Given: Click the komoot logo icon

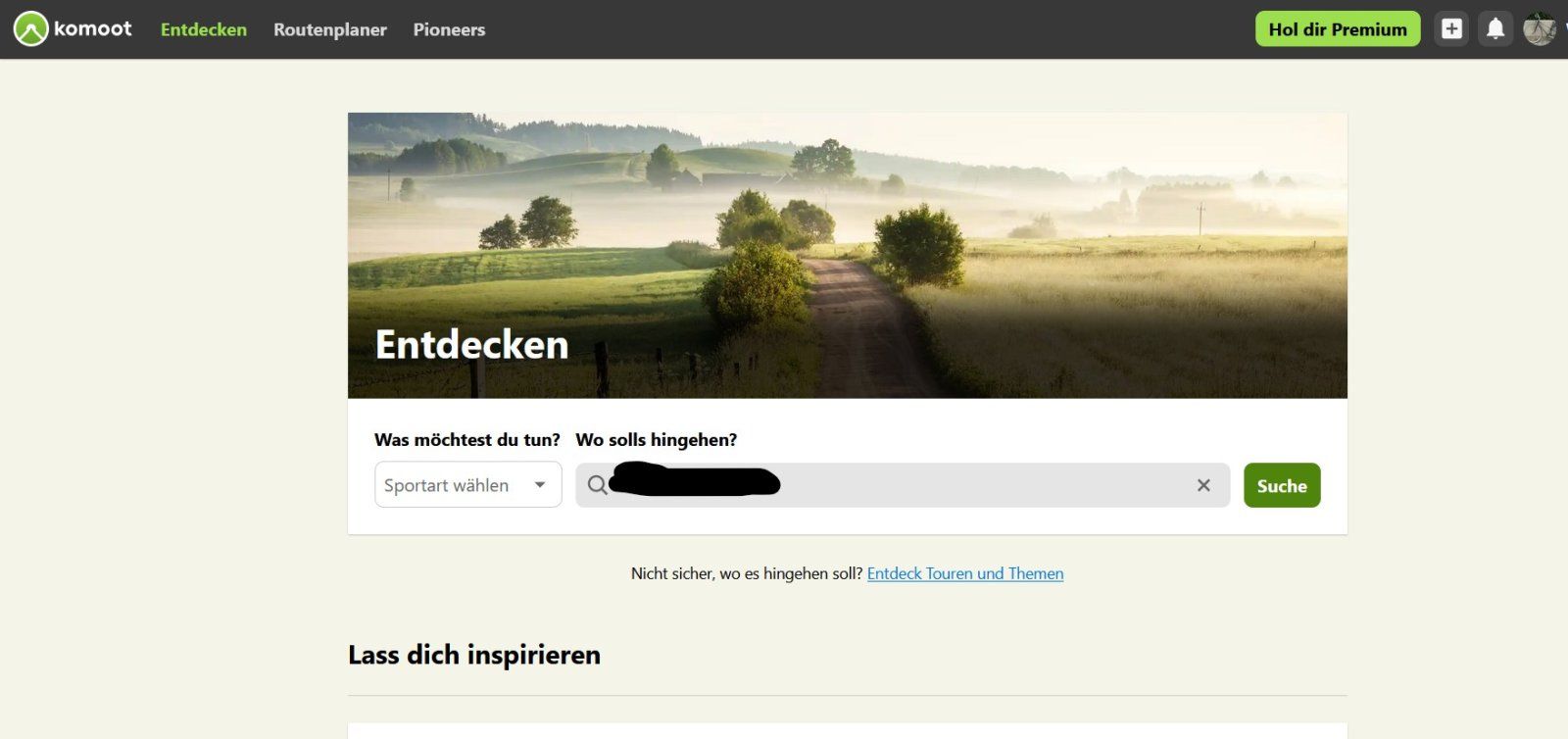Looking at the screenshot, I should click(30, 29).
